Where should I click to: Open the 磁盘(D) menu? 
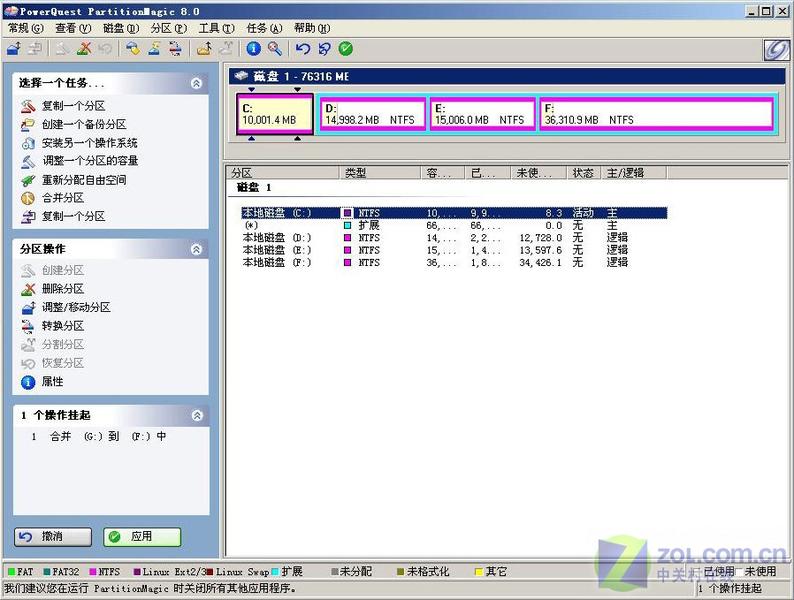(x=121, y=28)
